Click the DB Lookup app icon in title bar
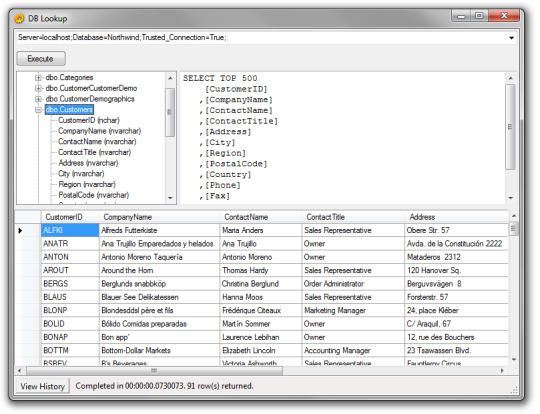 click(x=19, y=18)
